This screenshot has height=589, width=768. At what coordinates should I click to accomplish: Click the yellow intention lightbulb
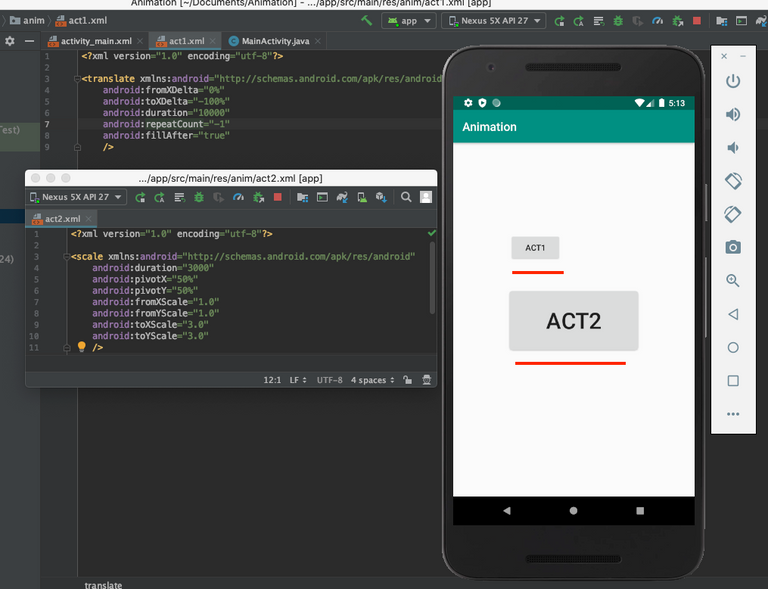pos(81,347)
